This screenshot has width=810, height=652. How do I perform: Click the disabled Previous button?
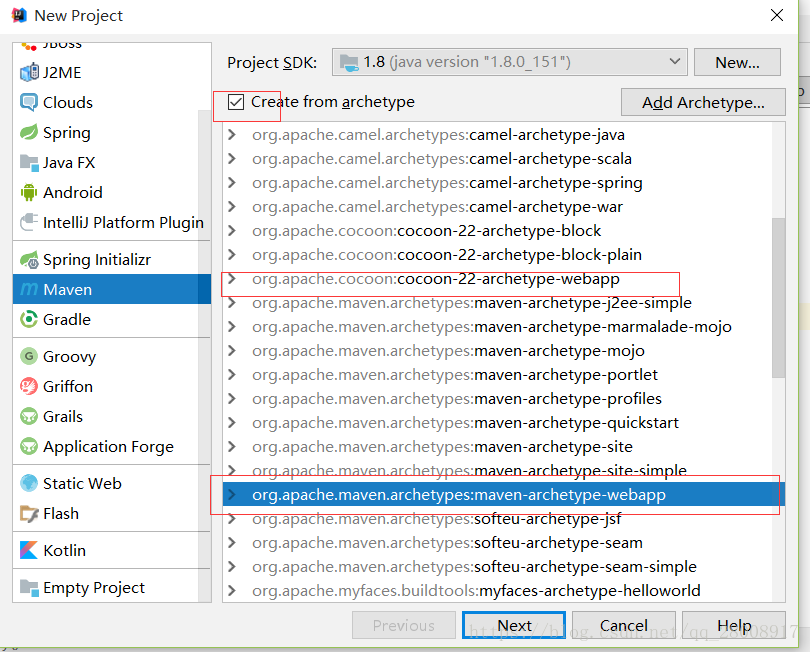pyautogui.click(x=403, y=625)
